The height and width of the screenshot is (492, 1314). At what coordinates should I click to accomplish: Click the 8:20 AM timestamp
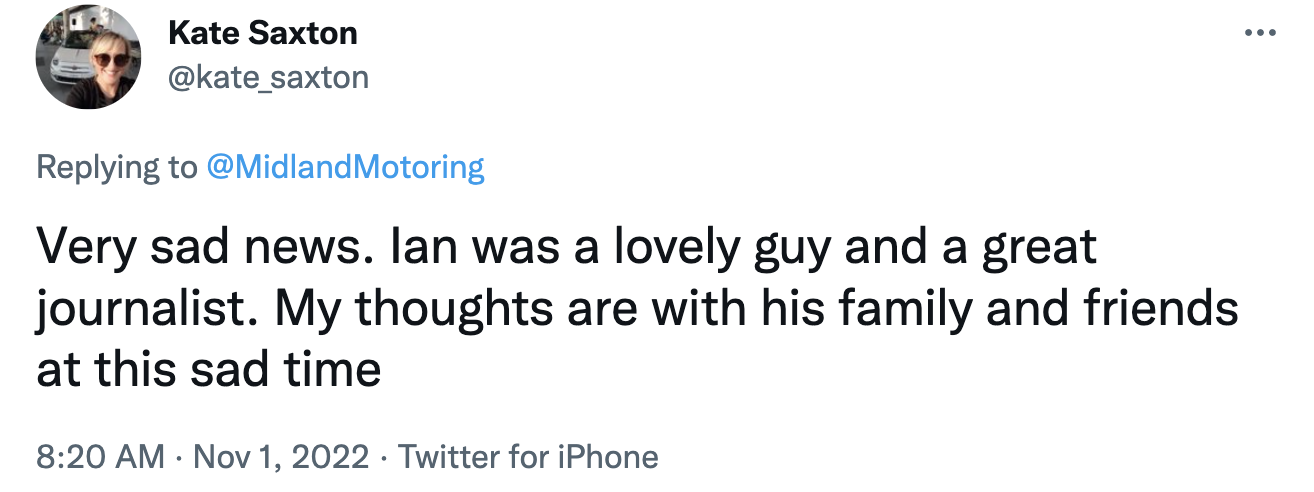point(100,457)
